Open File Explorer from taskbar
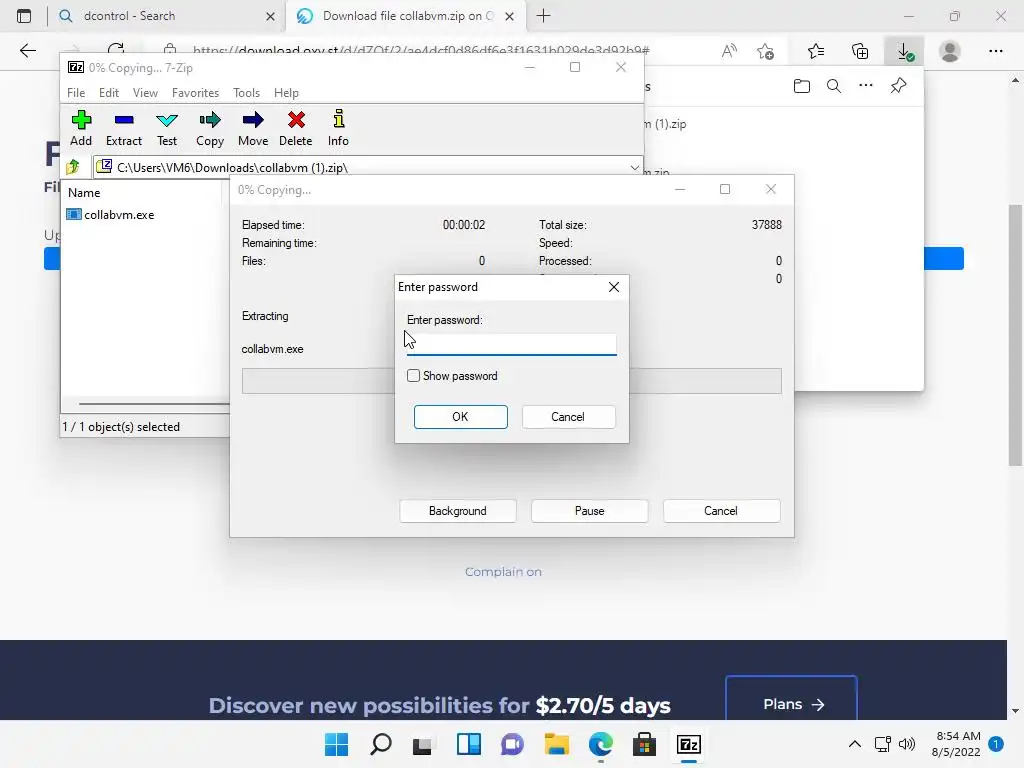Viewport: 1024px width, 768px height. coord(556,744)
